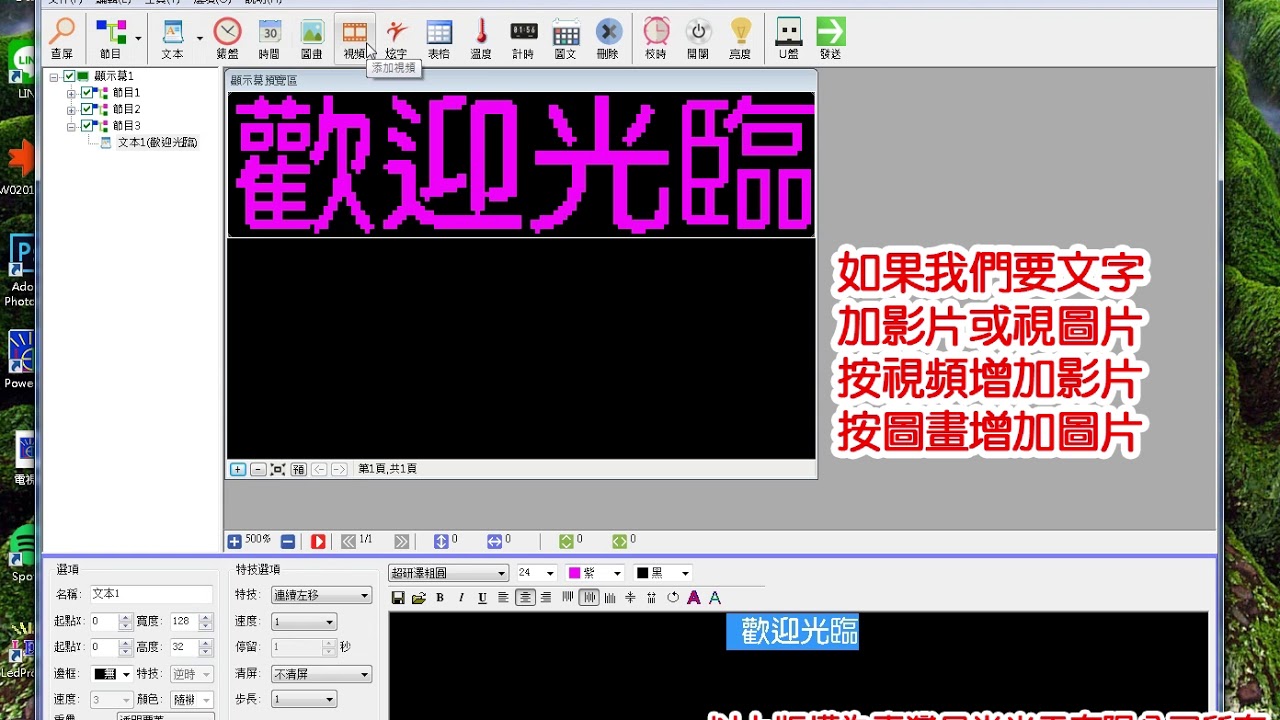Export to U盤 USB drive

pyautogui.click(x=789, y=39)
